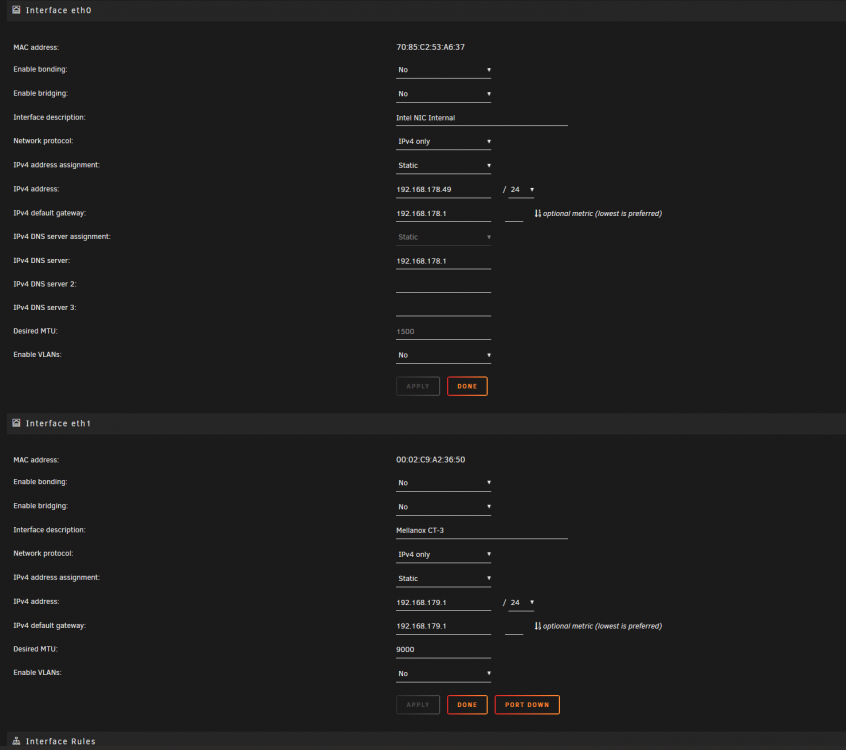
Task: Click the eth1 Port Down button
Action: (x=527, y=705)
